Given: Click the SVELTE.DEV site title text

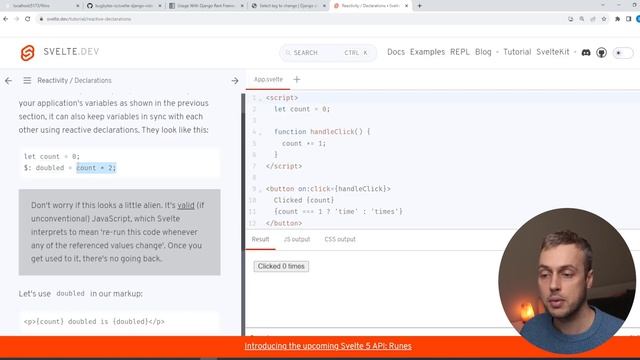Looking at the screenshot, I should pyautogui.click(x=71, y=52).
